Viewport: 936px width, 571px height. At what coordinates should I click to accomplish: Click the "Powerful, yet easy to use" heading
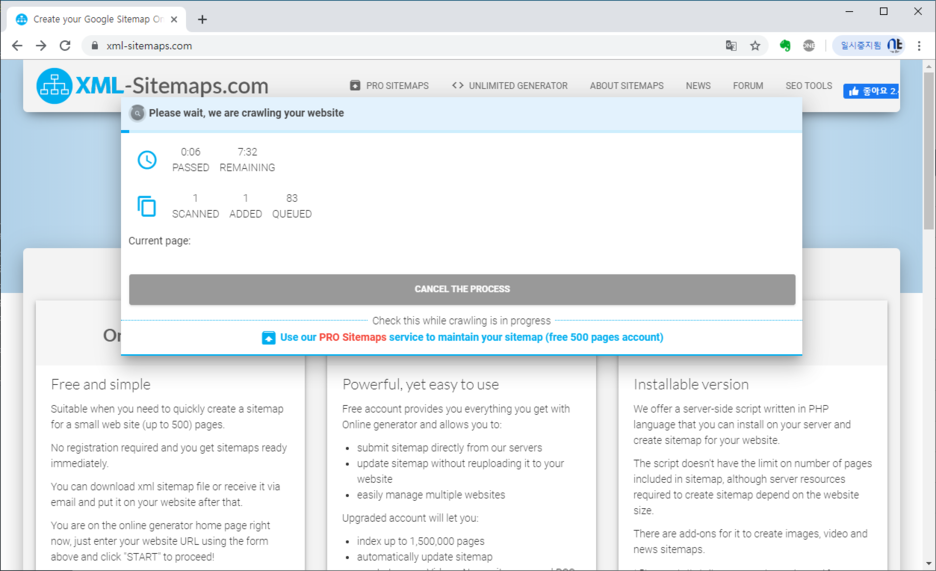[420, 384]
